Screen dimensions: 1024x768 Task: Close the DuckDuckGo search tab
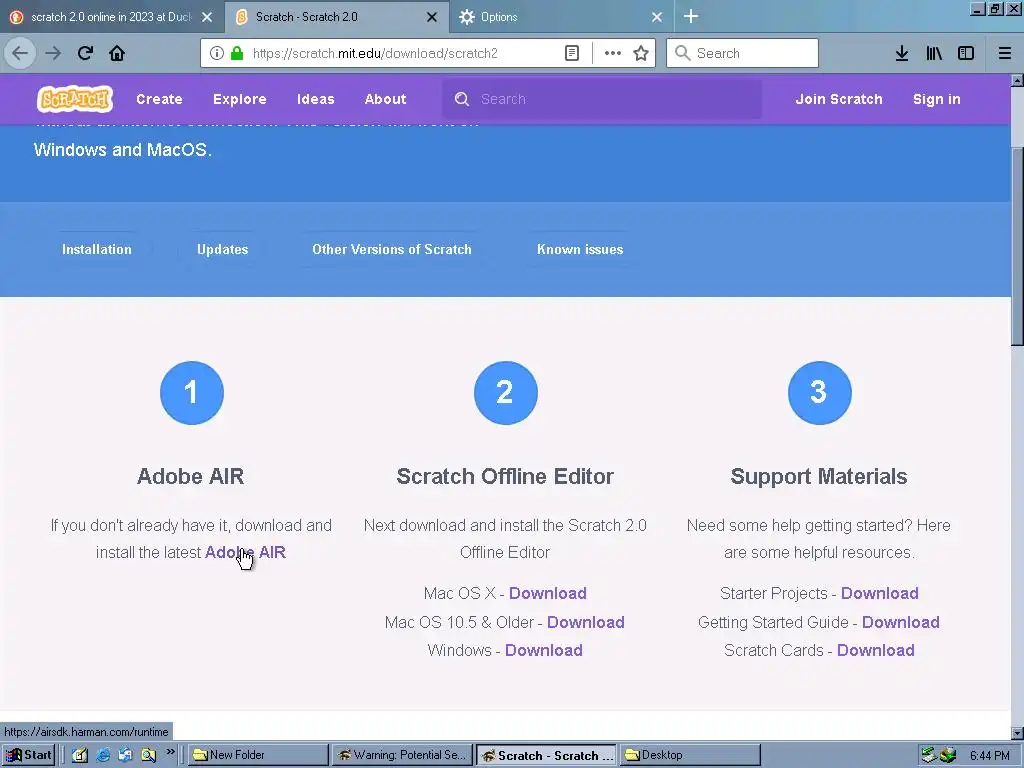click(x=207, y=17)
